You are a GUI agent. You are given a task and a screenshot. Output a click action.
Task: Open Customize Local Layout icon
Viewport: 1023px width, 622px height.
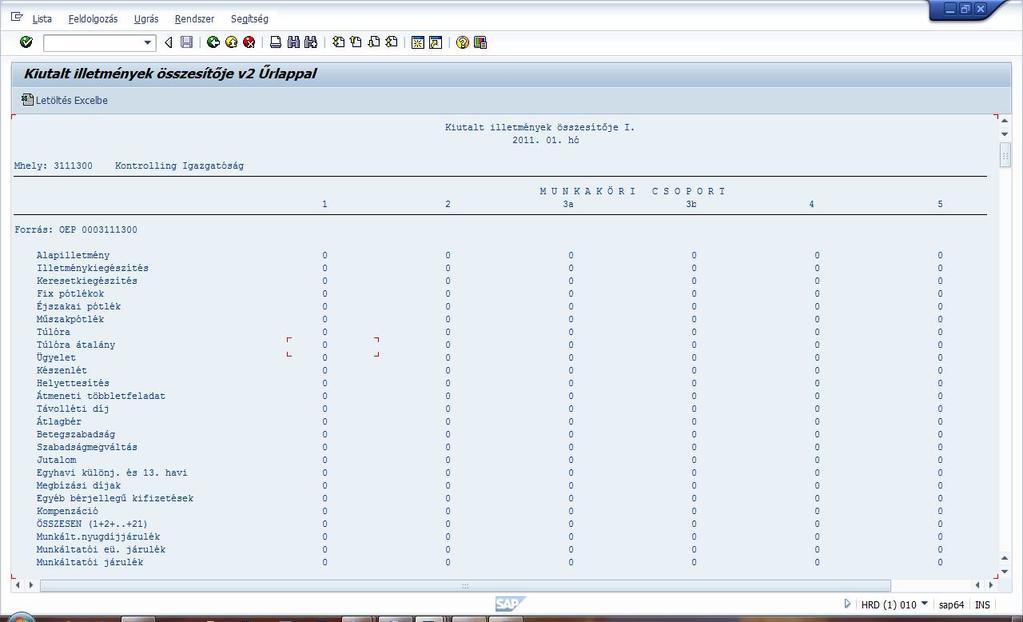(480, 42)
